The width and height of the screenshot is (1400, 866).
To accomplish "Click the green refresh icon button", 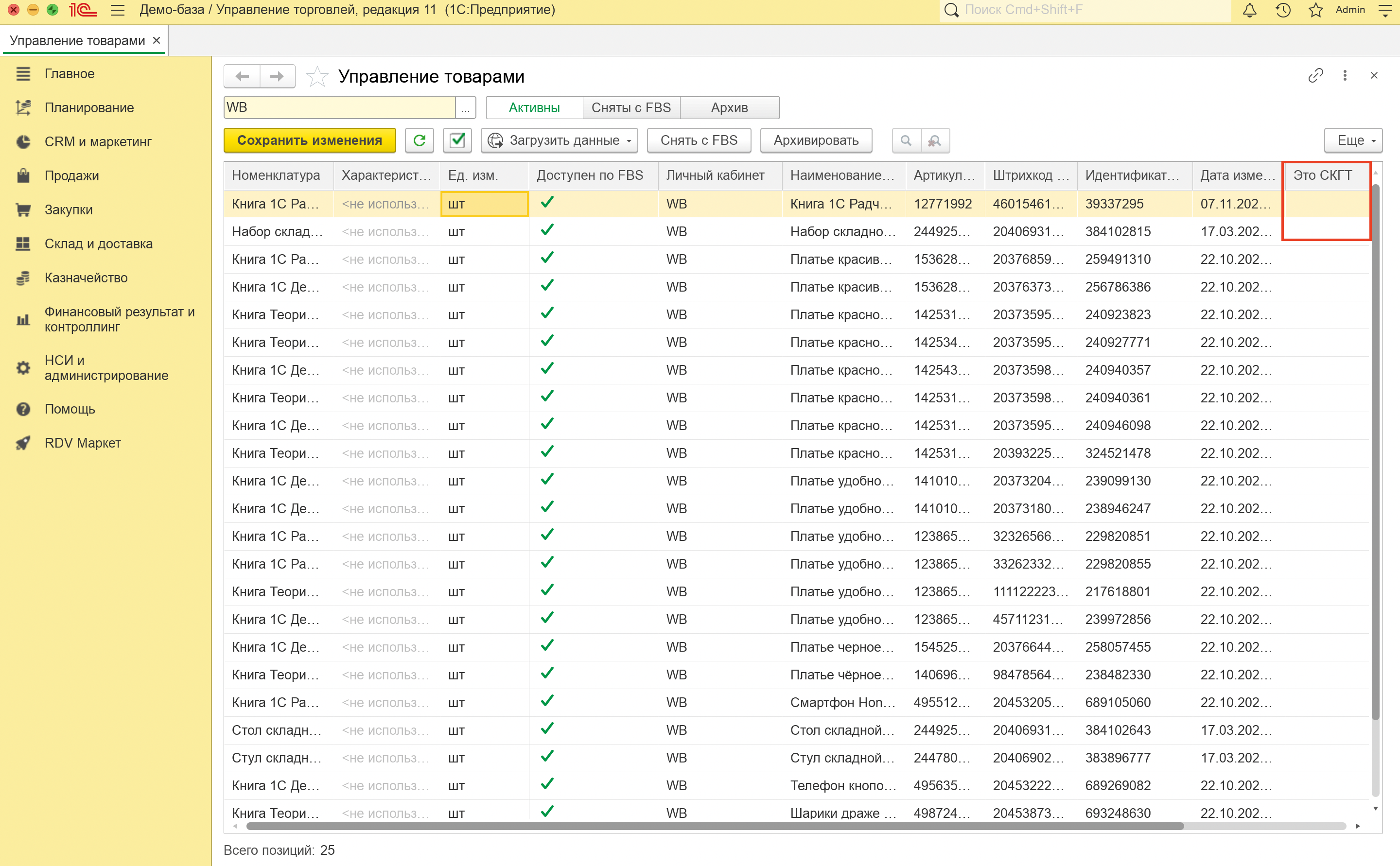I will [x=420, y=140].
